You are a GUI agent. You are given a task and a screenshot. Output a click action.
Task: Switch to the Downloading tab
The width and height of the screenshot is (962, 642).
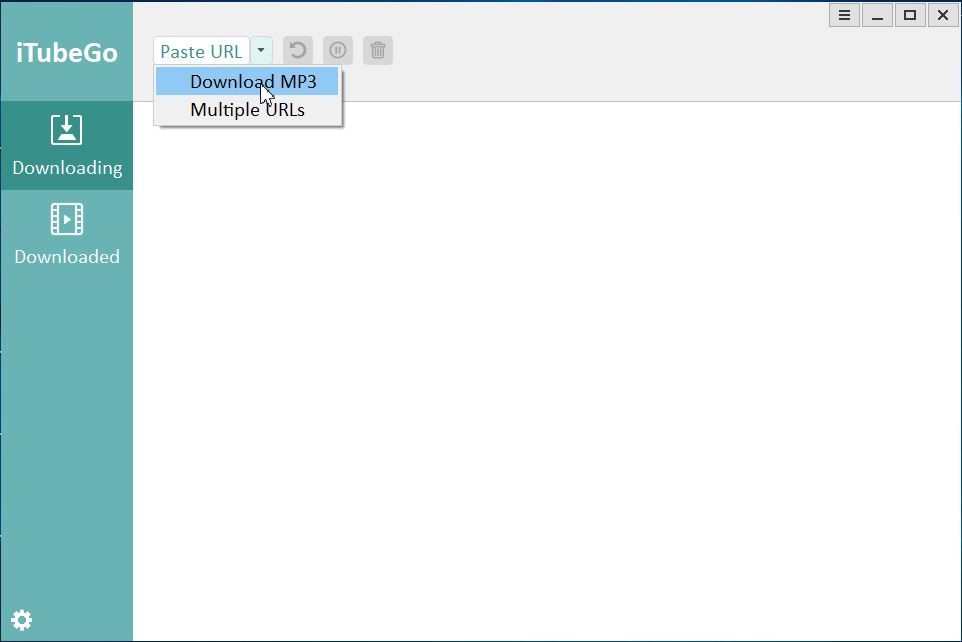(x=66, y=146)
